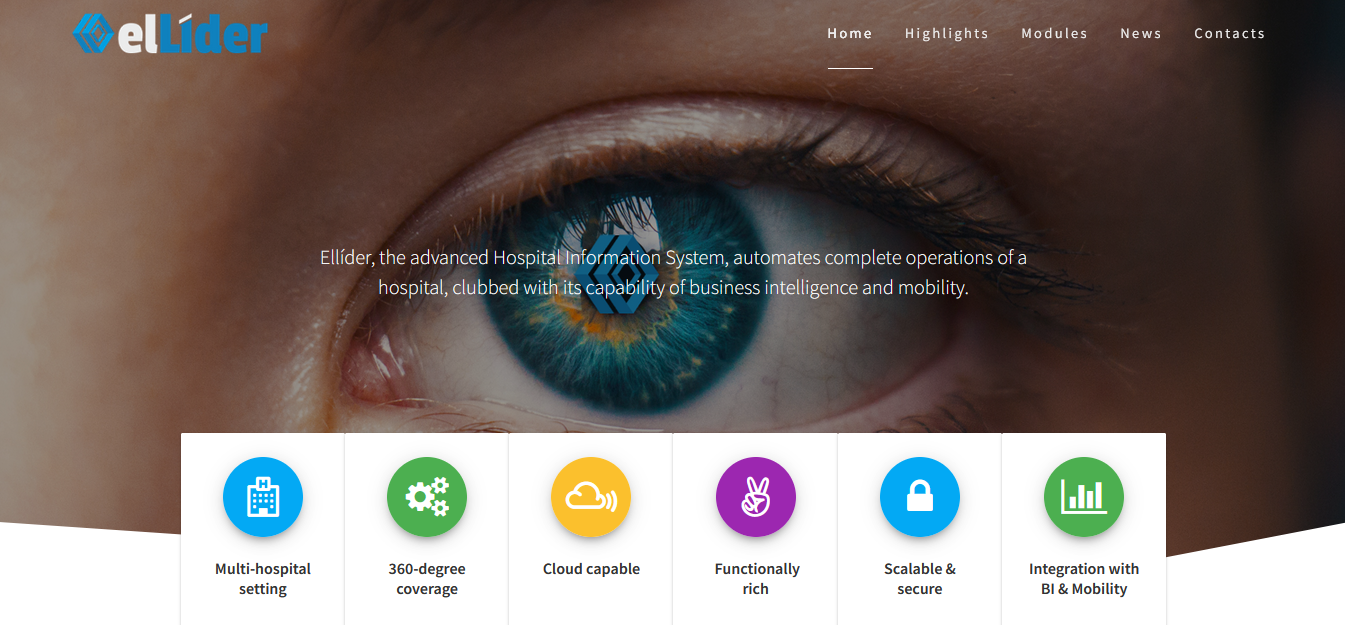Open the Highlights navigation link

coord(947,33)
